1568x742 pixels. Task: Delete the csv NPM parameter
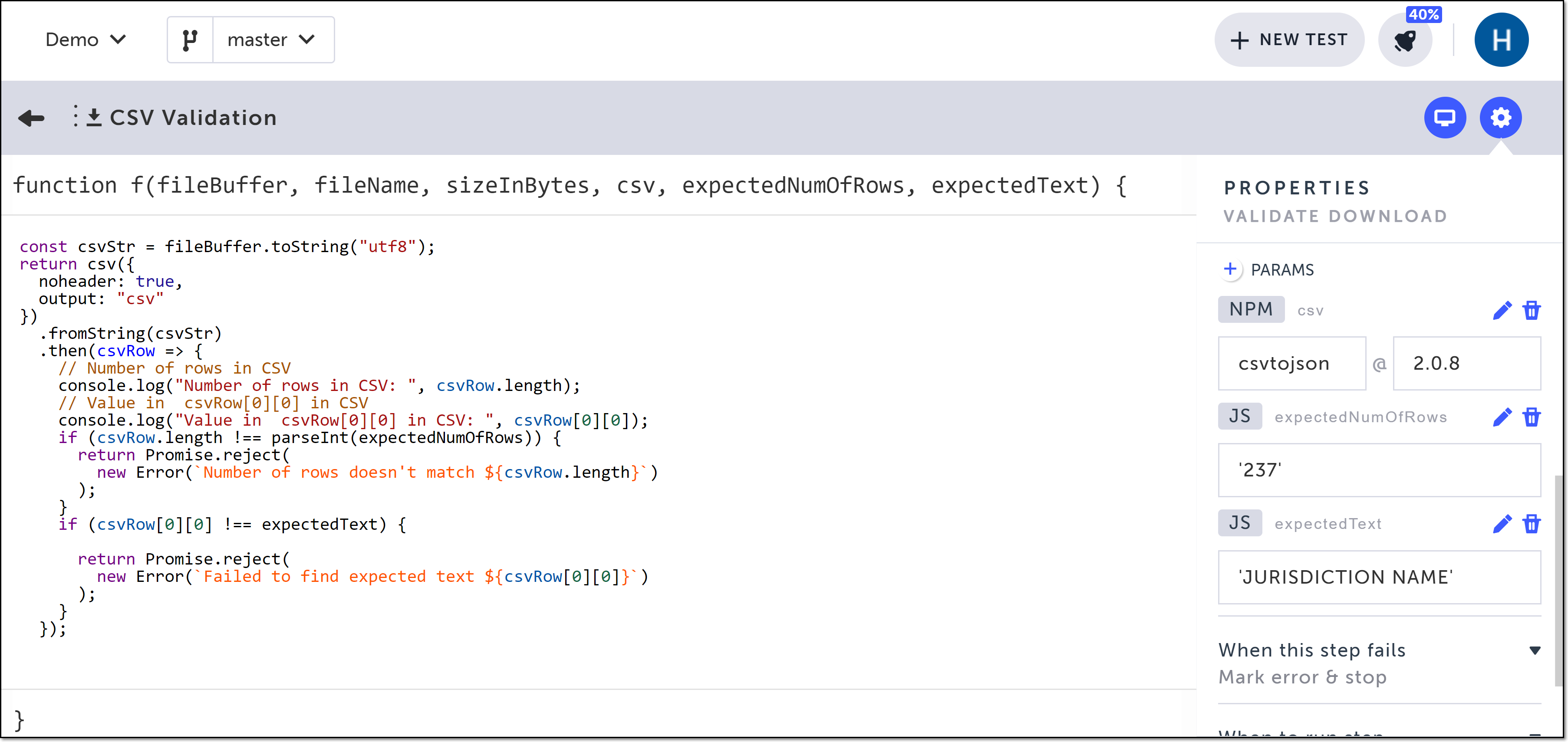[x=1532, y=310]
